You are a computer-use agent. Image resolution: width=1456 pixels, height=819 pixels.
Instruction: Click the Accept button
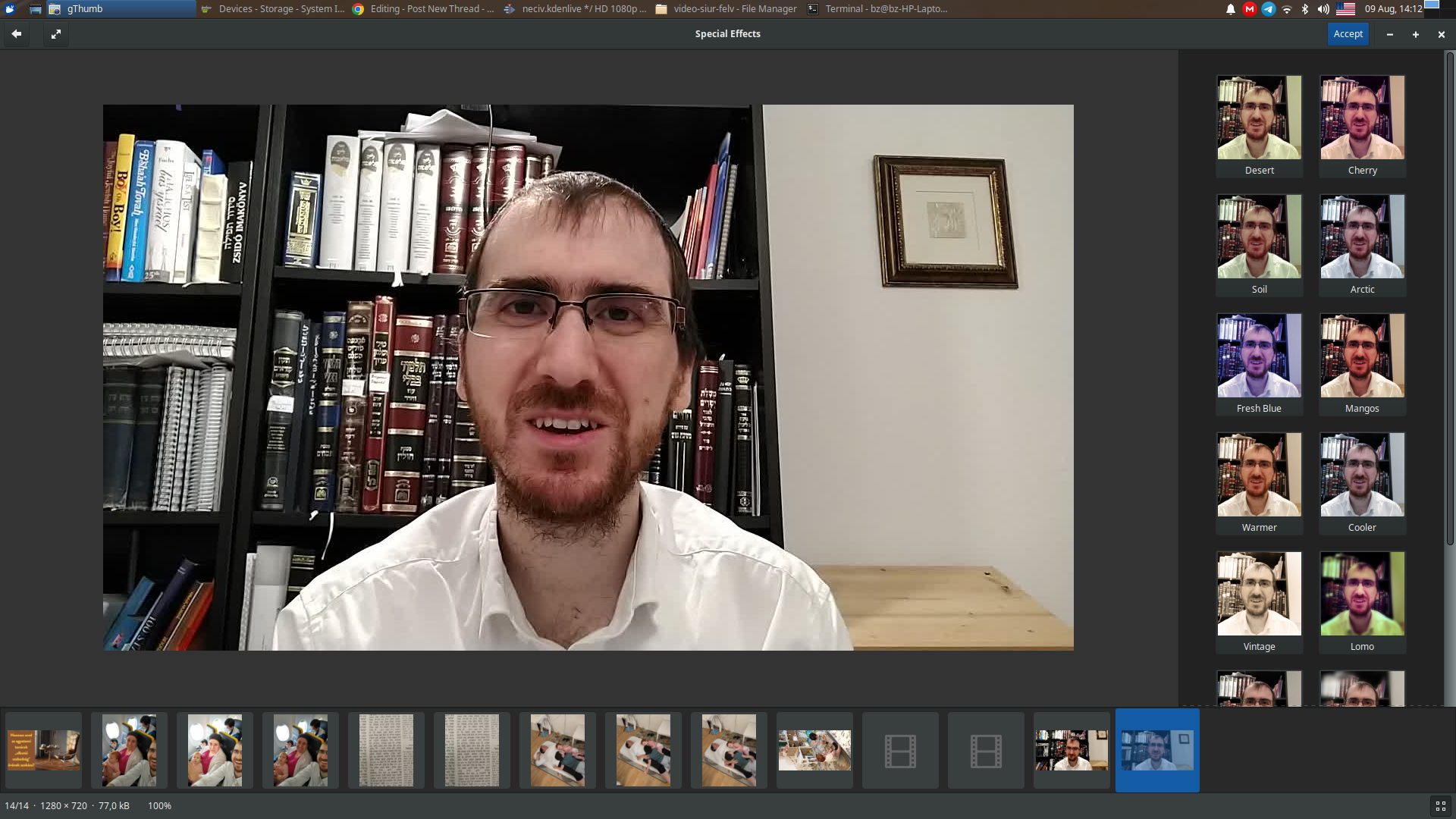[1348, 34]
